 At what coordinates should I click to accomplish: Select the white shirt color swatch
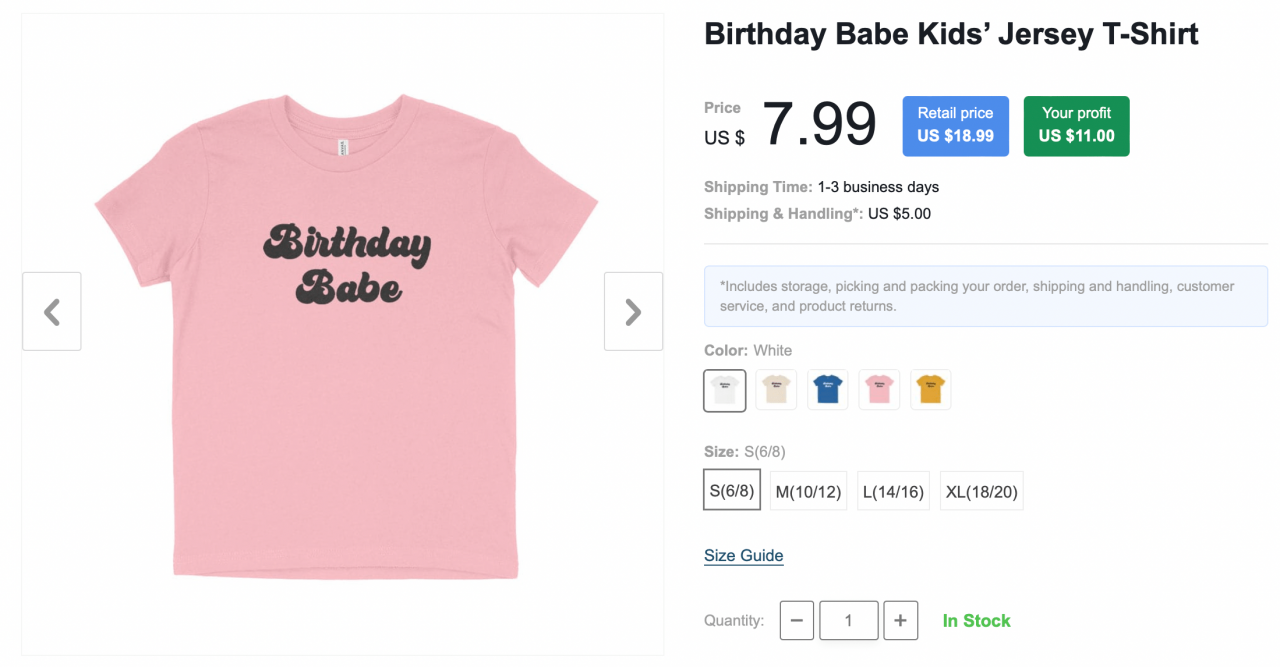[724, 390]
